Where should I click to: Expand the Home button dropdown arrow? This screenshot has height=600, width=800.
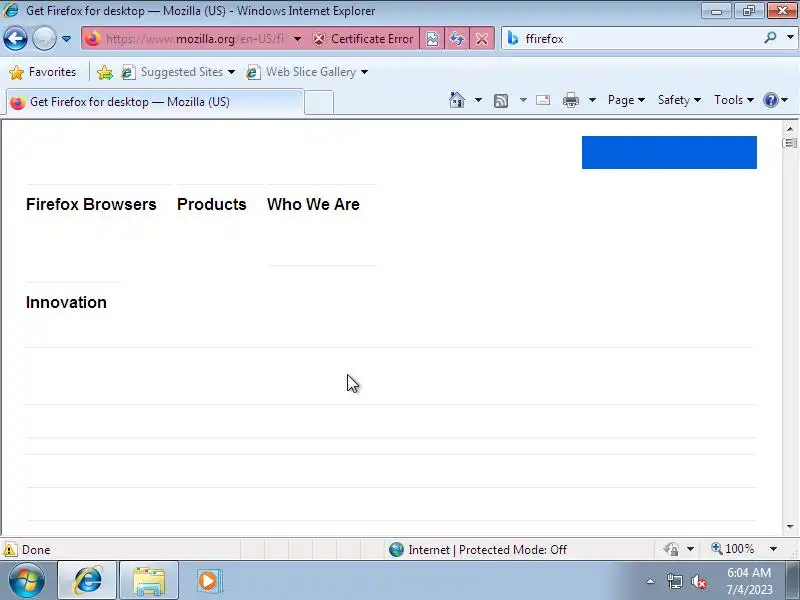pyautogui.click(x=478, y=100)
